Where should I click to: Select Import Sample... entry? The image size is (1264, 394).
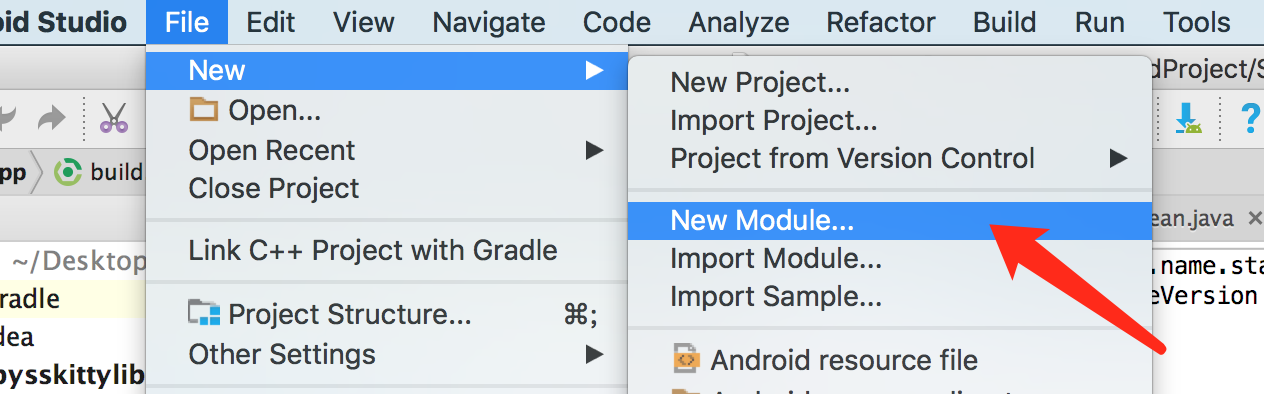coord(776,297)
